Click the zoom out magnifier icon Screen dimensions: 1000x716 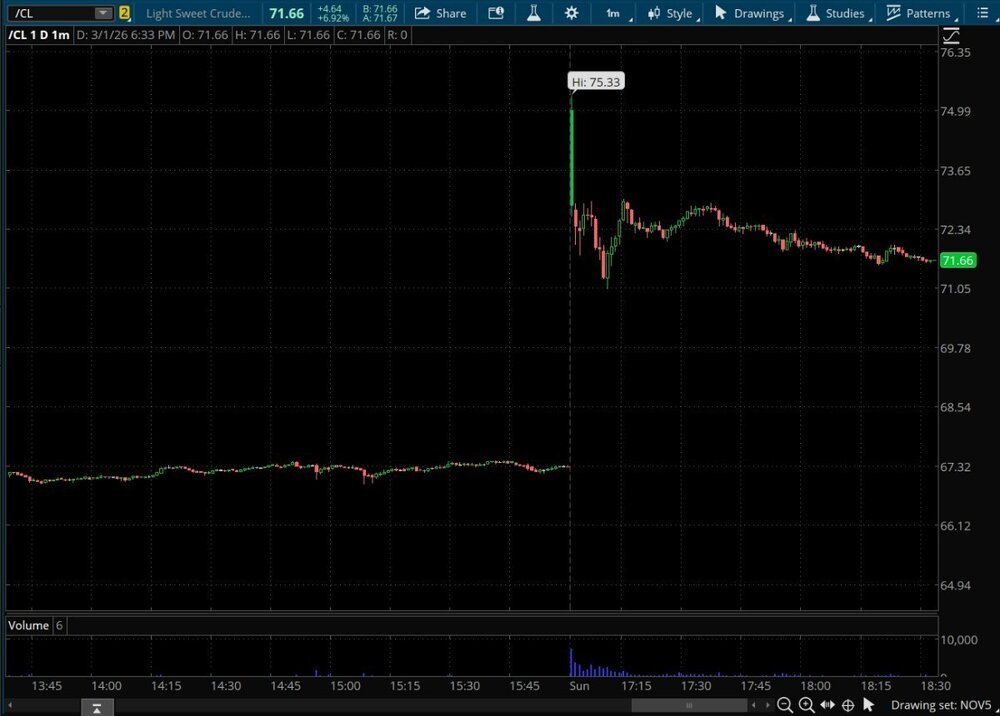click(785, 705)
